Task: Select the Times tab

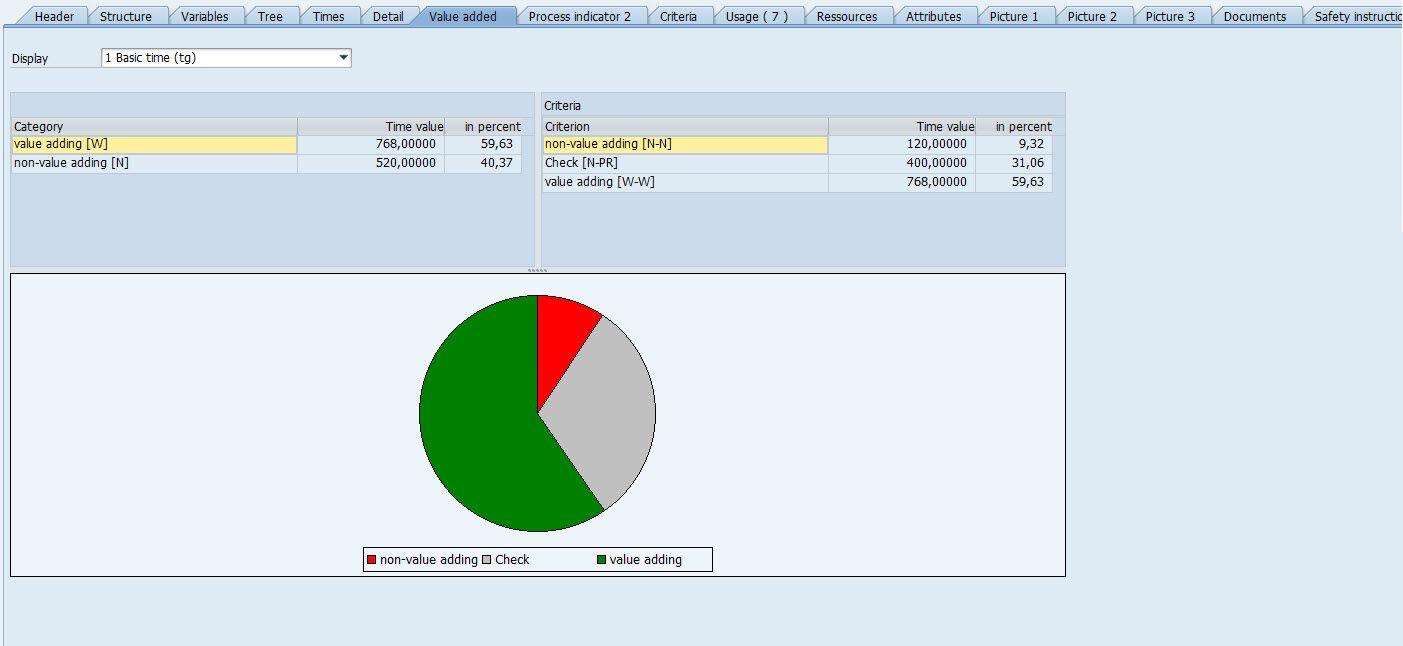Action: click(x=328, y=16)
